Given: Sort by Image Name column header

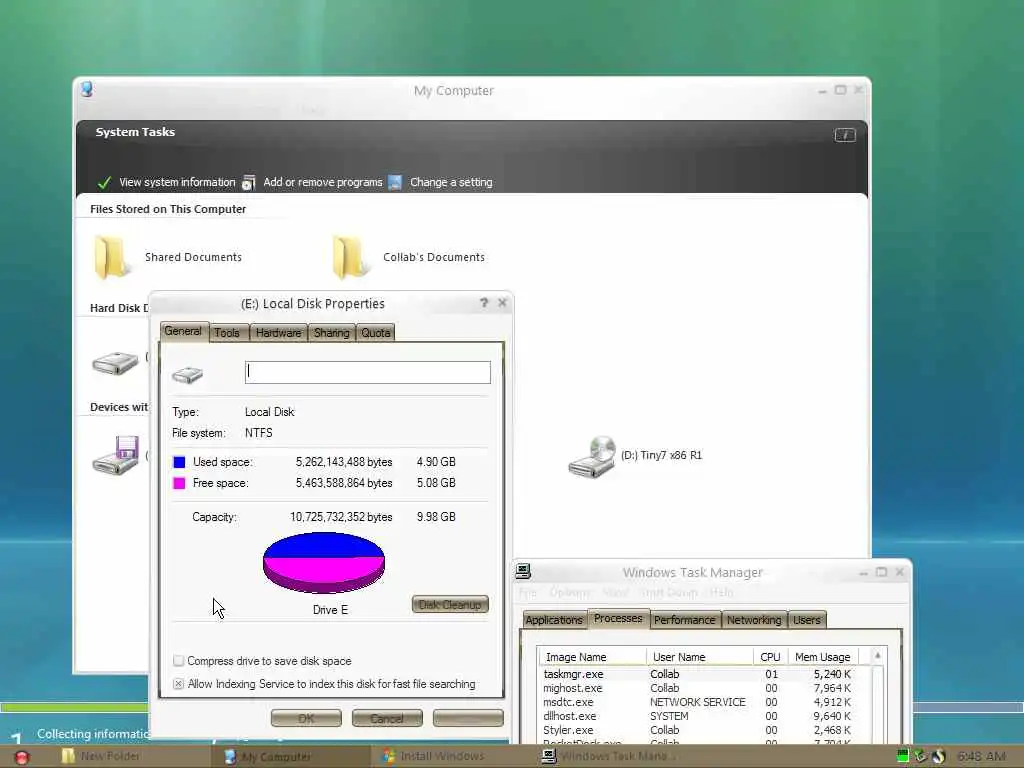Looking at the screenshot, I should click(x=593, y=656).
